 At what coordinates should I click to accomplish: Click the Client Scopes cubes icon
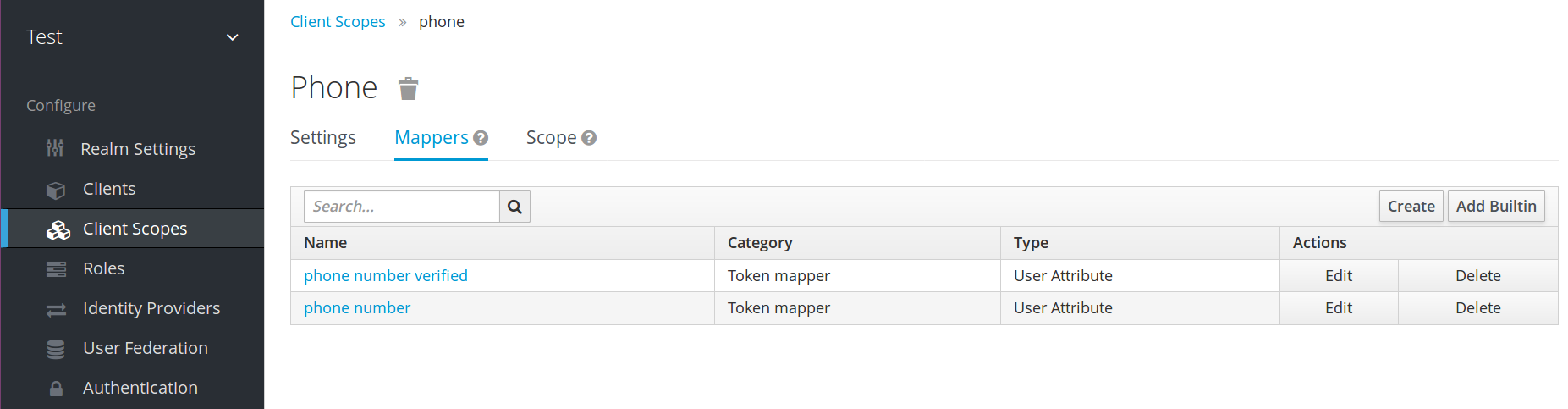58,229
